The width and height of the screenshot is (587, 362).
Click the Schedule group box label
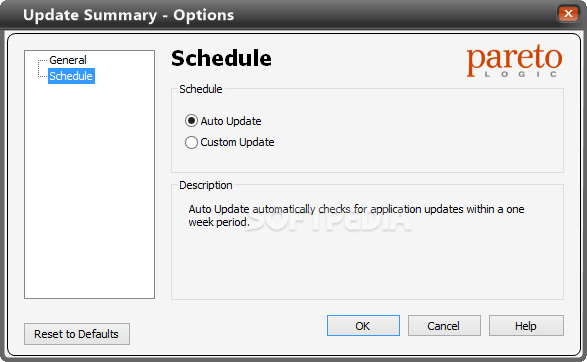coord(201,89)
